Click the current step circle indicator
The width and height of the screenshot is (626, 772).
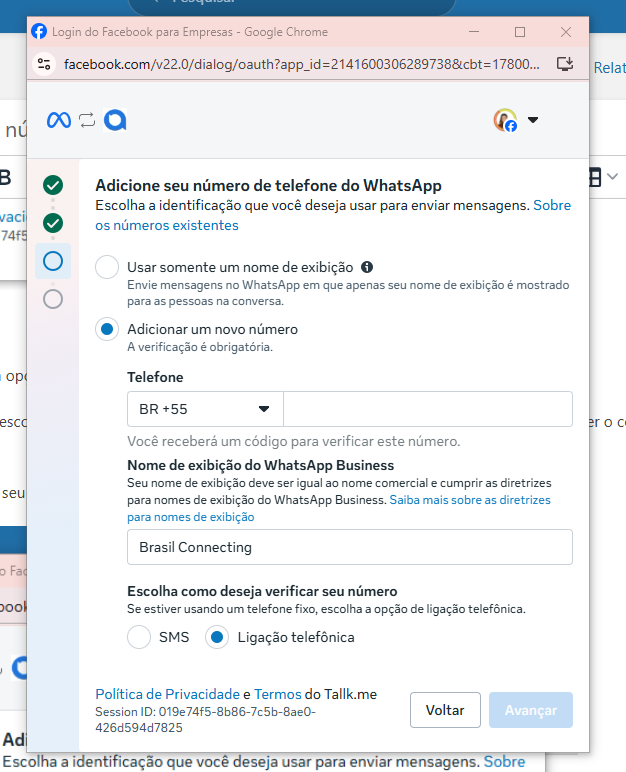coord(53,261)
